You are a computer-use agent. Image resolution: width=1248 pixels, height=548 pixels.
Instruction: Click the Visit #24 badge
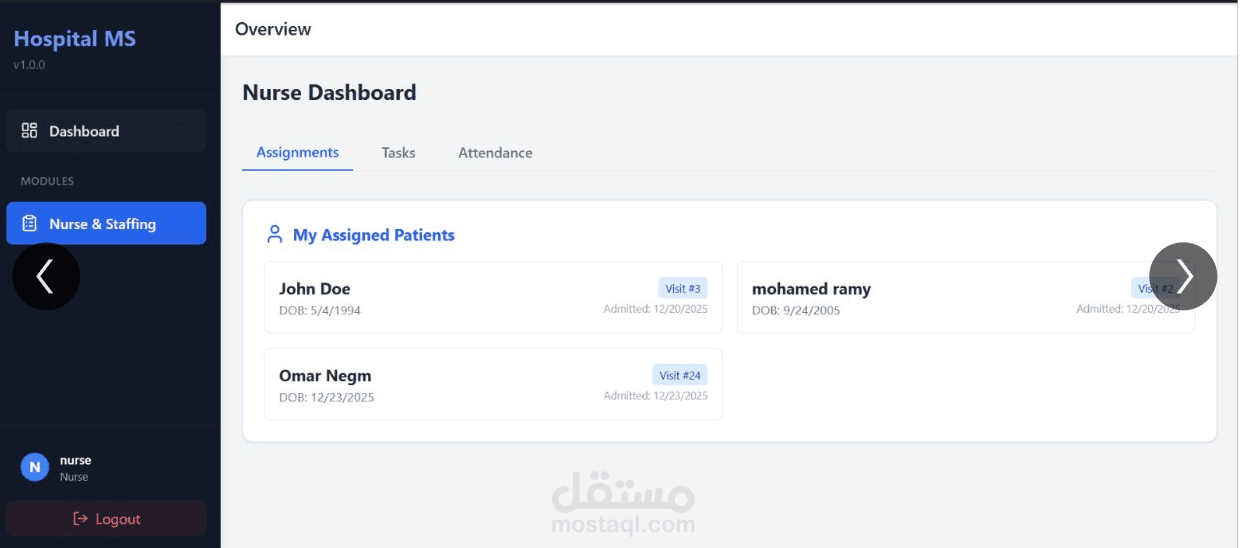(680, 375)
